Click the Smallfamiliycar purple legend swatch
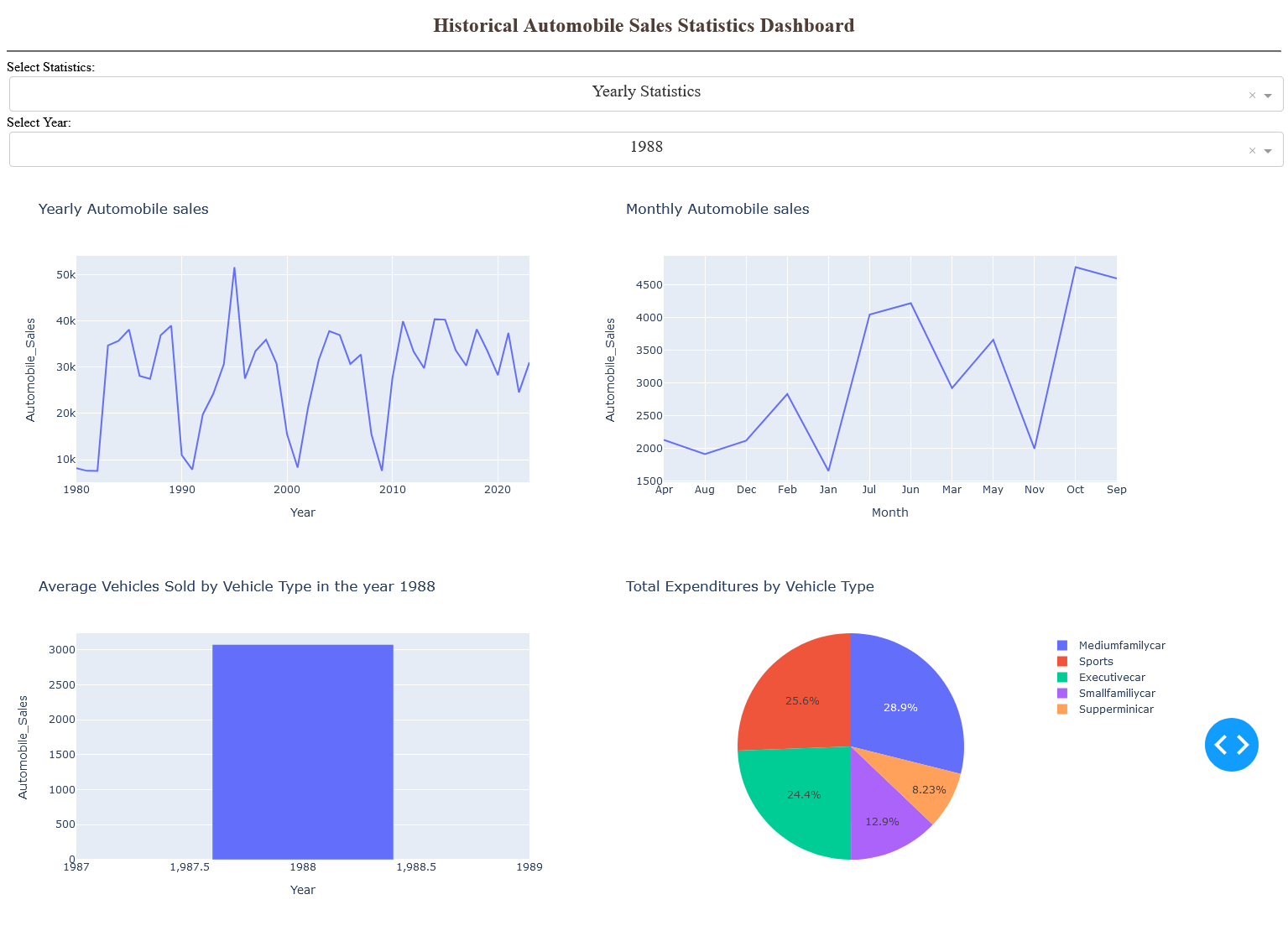This screenshot has height=936, width=1288. click(x=1062, y=694)
